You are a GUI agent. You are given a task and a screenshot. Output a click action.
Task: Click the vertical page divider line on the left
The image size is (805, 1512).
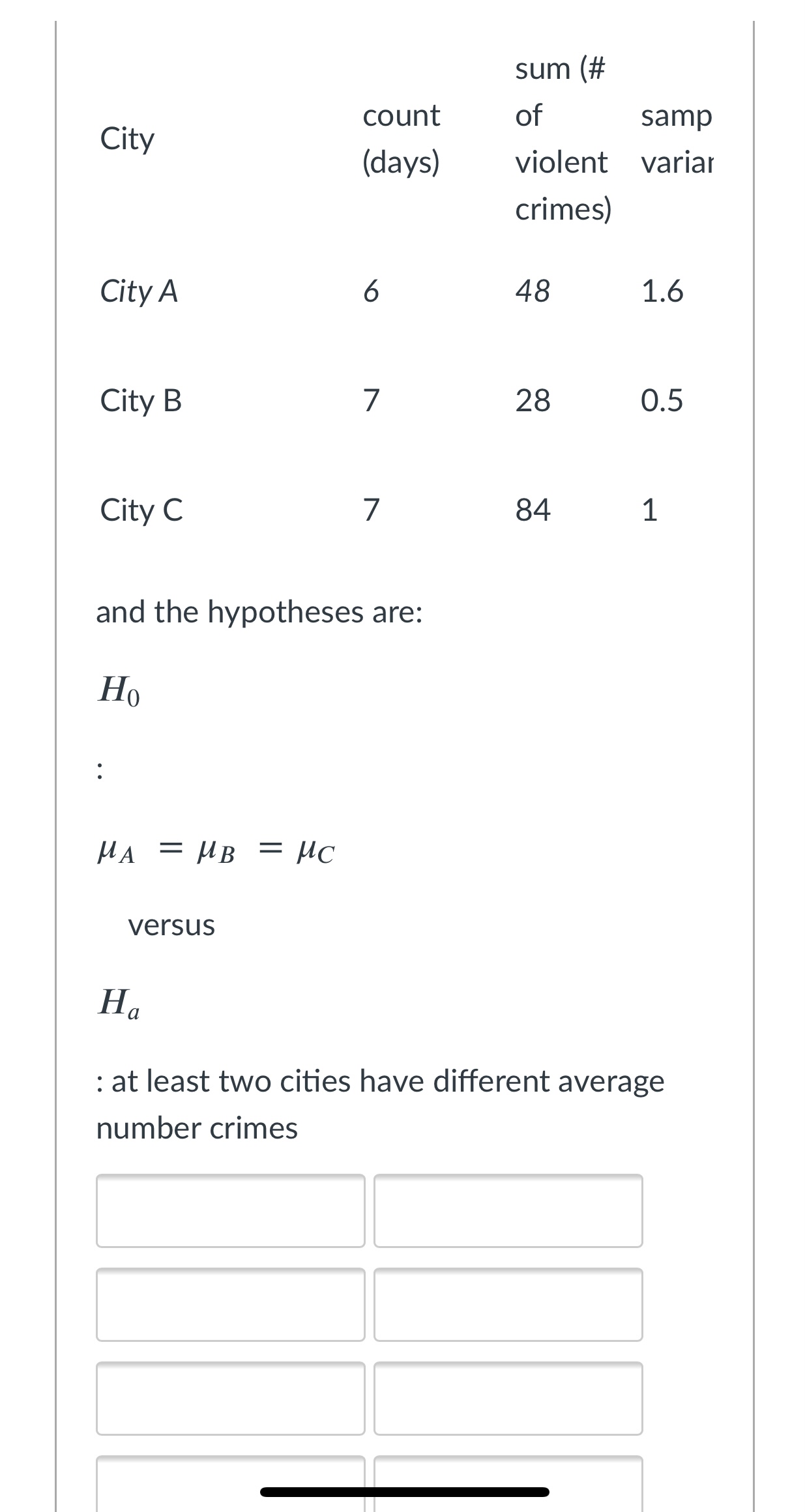click(x=58, y=756)
